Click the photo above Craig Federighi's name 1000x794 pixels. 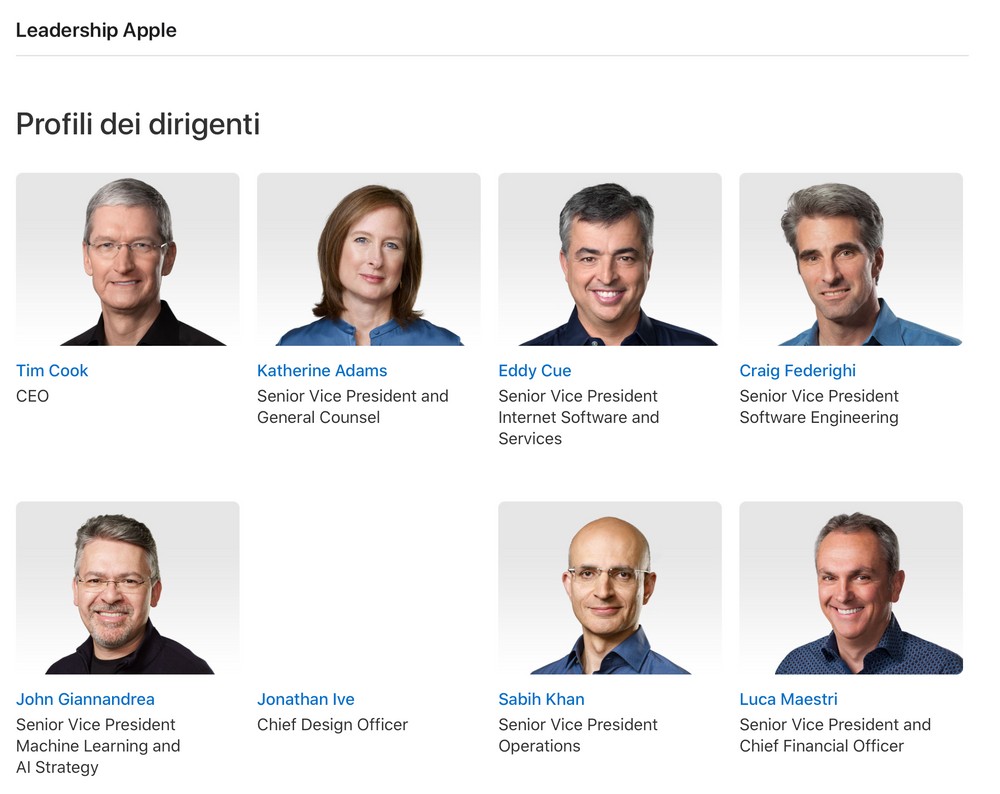coord(851,259)
